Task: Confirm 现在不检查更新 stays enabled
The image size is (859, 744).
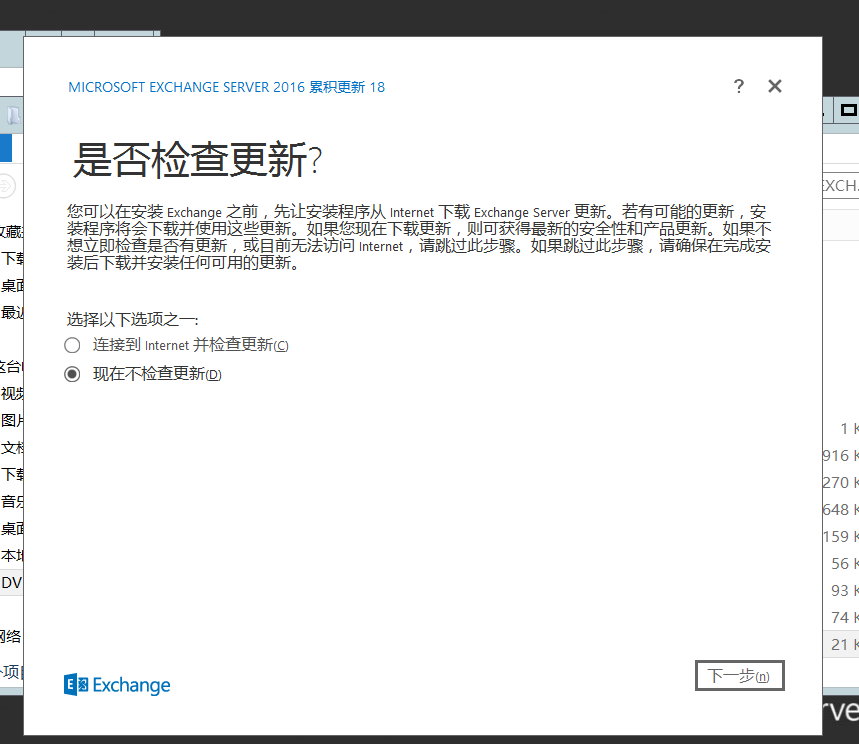Action: (x=71, y=373)
